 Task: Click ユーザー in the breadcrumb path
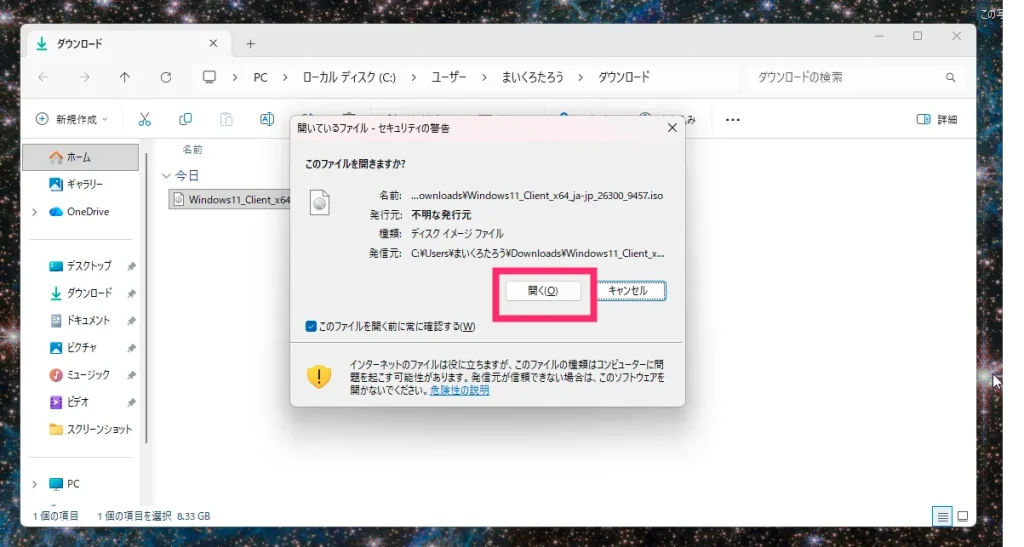pos(449,77)
